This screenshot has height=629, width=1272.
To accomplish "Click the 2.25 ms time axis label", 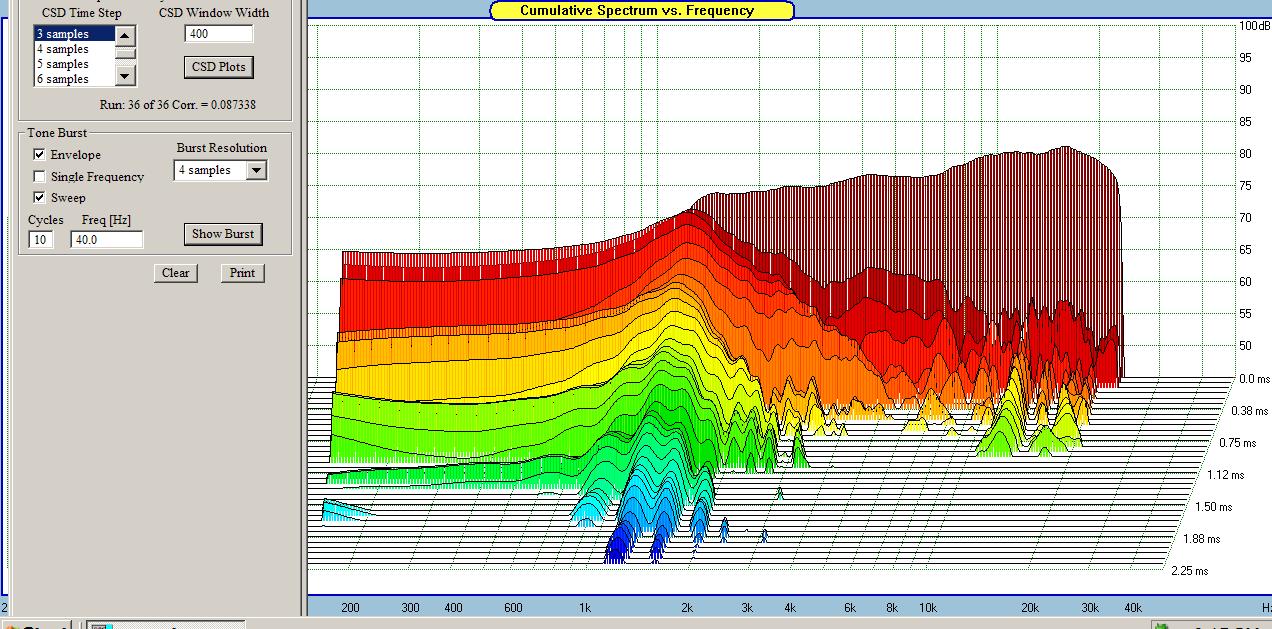I will 1190,571.
